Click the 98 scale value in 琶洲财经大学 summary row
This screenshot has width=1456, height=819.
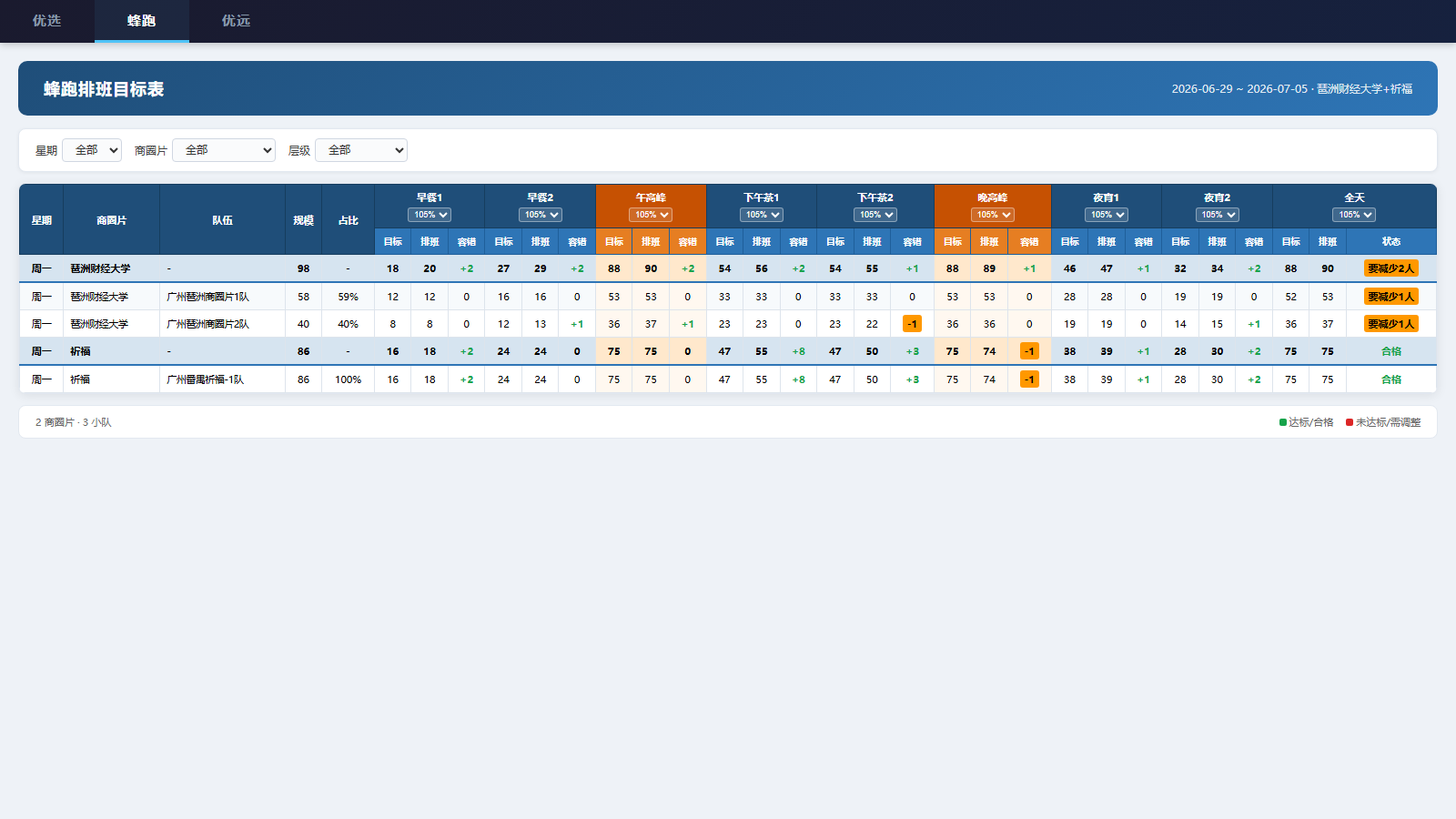click(304, 268)
